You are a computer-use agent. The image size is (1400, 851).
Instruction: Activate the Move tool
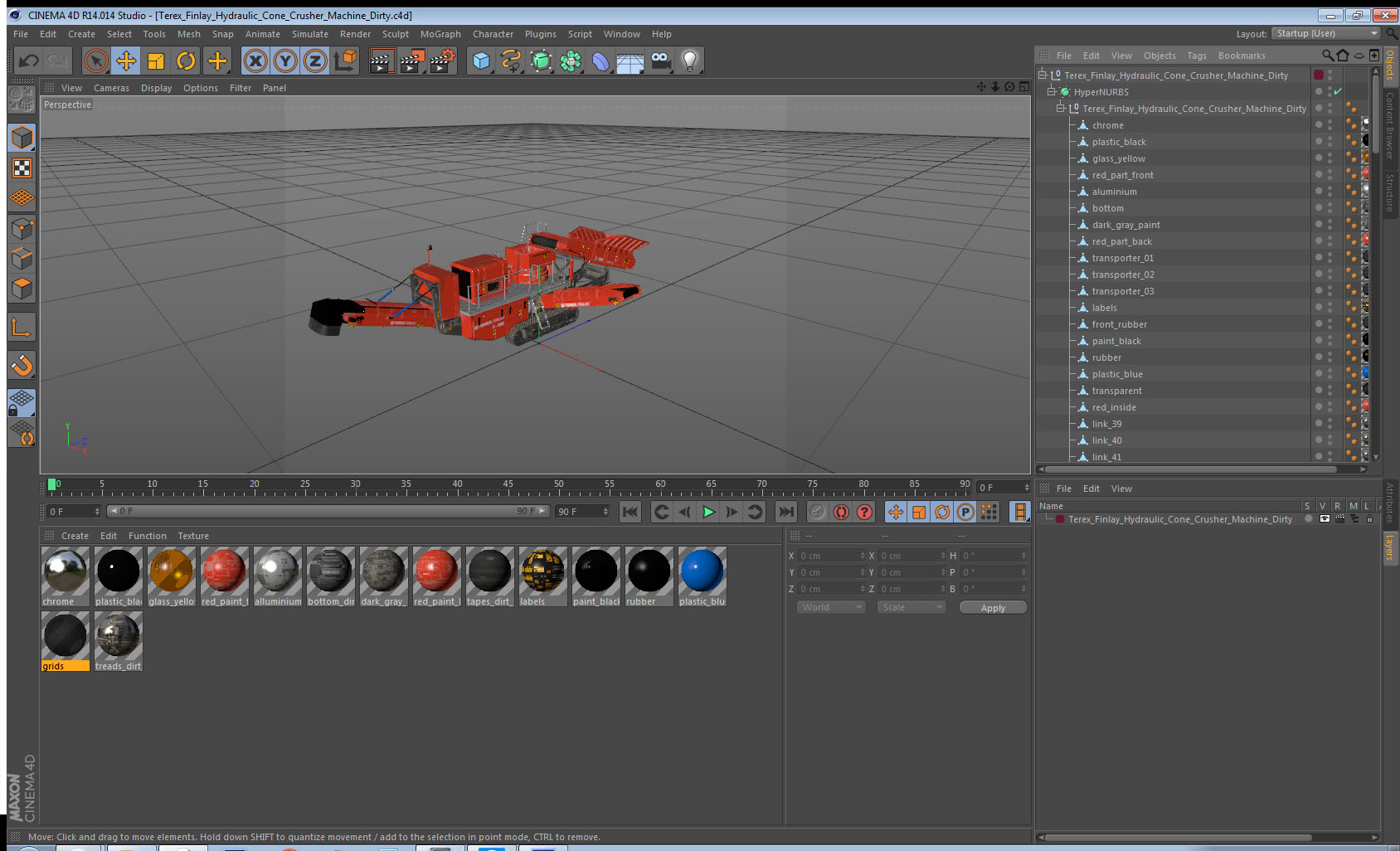126,61
